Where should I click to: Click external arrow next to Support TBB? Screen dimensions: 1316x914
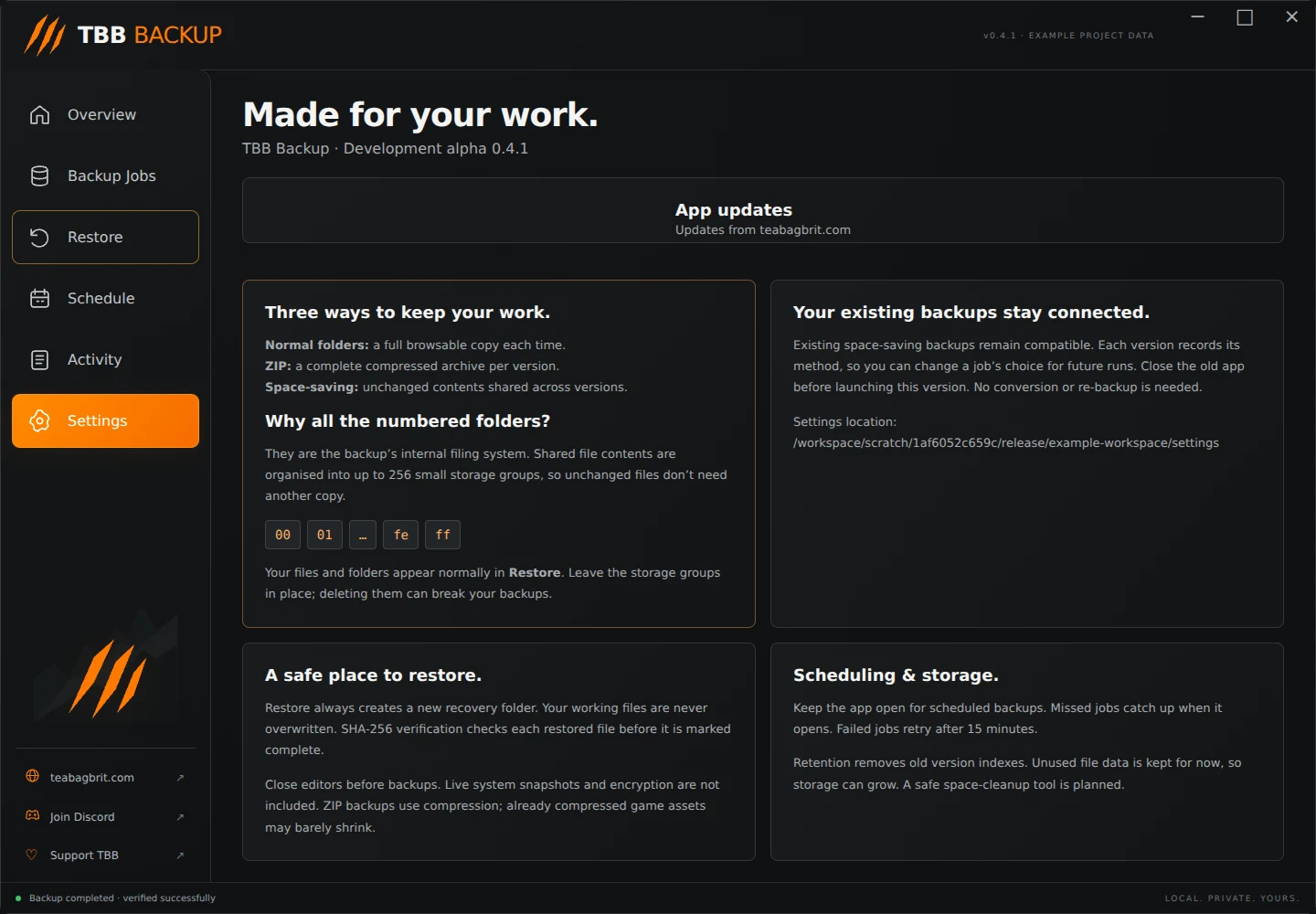180,856
